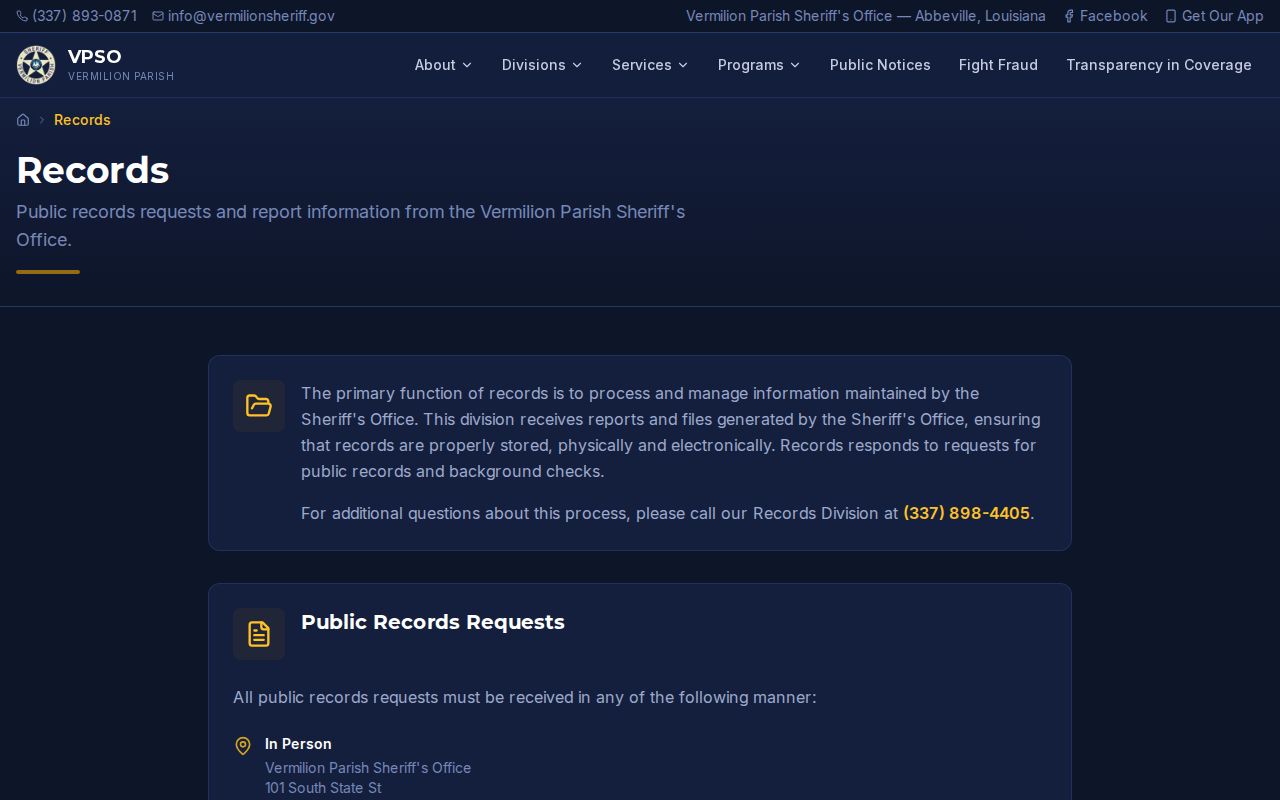
Task: Click the phone icon in the top bar
Action: (x=22, y=16)
